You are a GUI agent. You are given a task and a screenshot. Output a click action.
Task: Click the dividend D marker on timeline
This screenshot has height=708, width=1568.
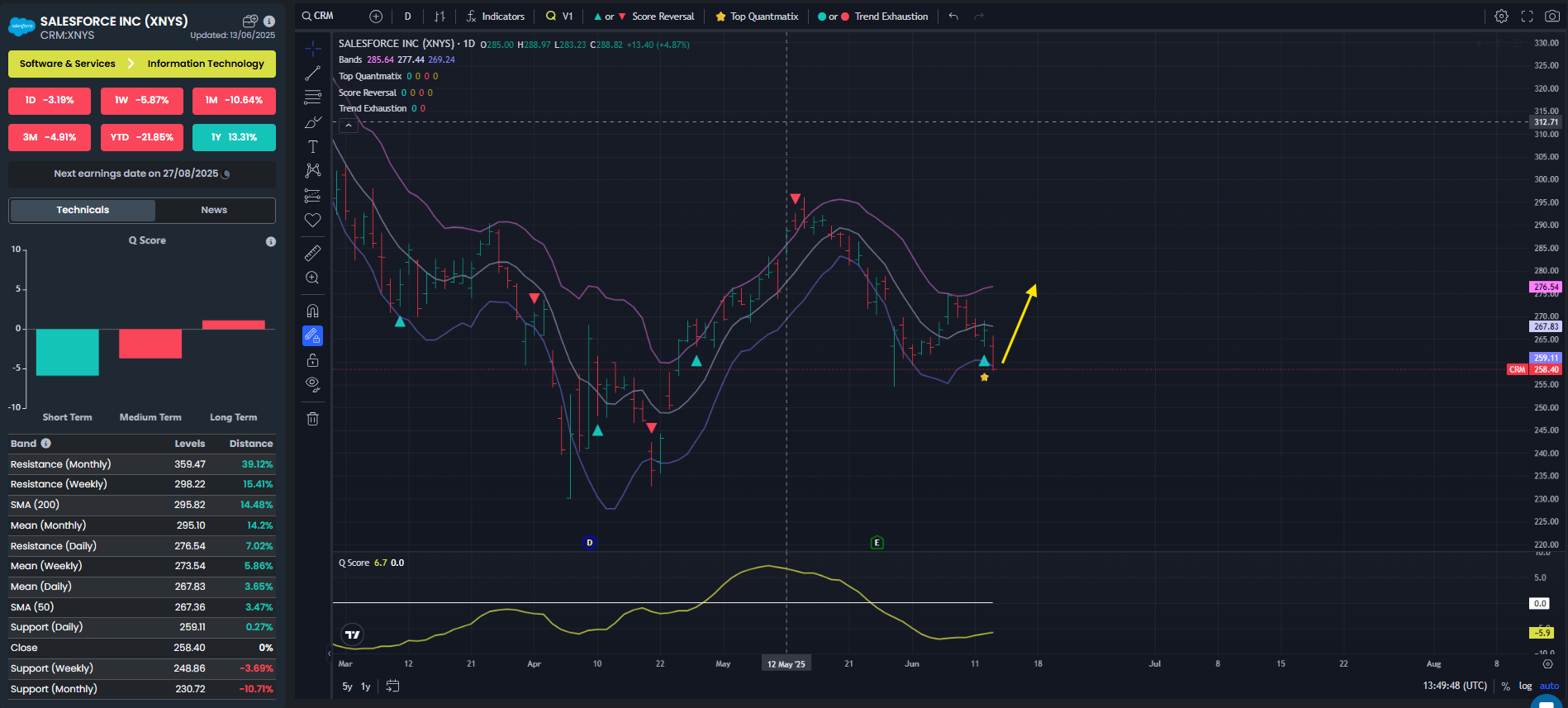tap(589, 543)
